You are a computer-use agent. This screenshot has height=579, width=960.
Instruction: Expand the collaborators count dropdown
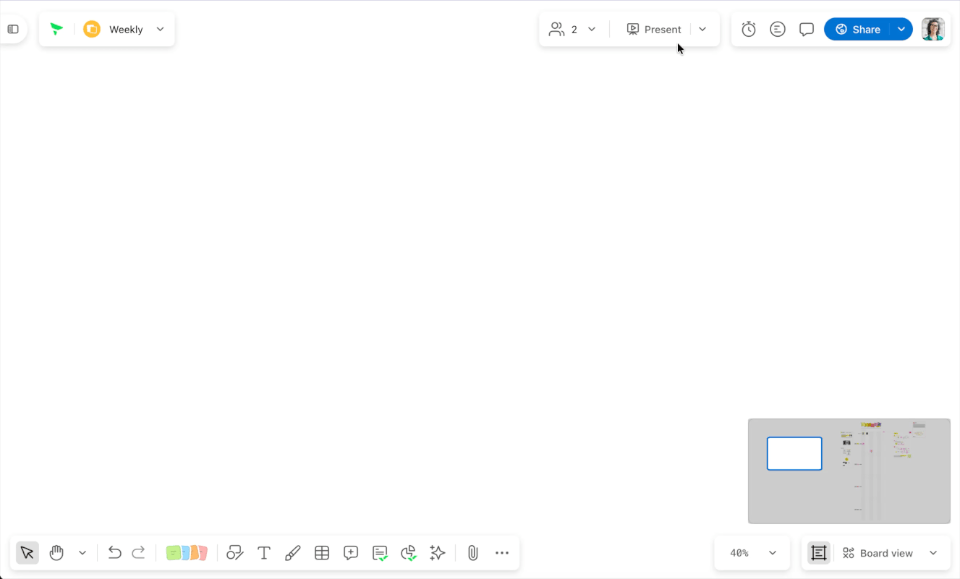click(591, 29)
